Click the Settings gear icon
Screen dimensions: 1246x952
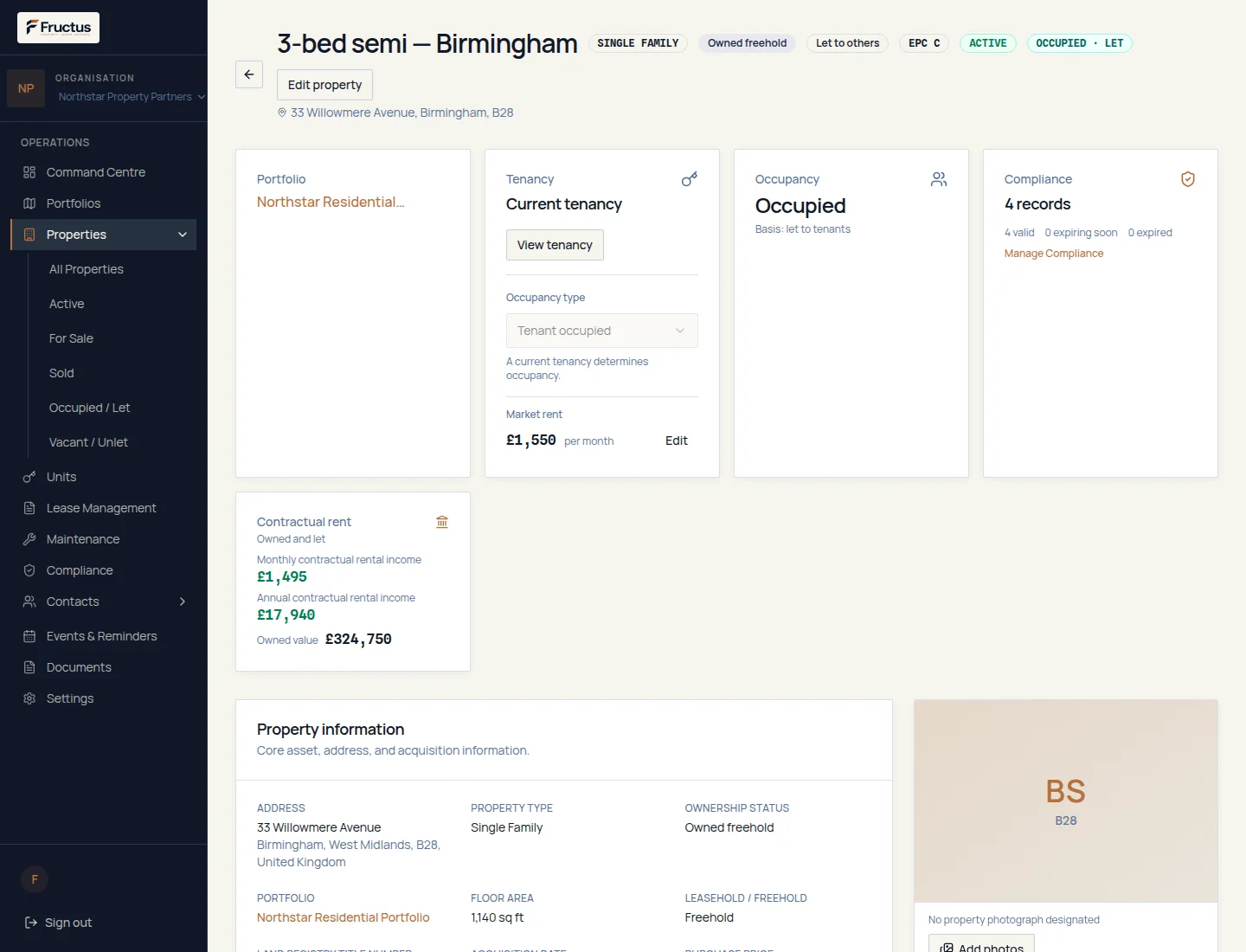[x=29, y=698]
